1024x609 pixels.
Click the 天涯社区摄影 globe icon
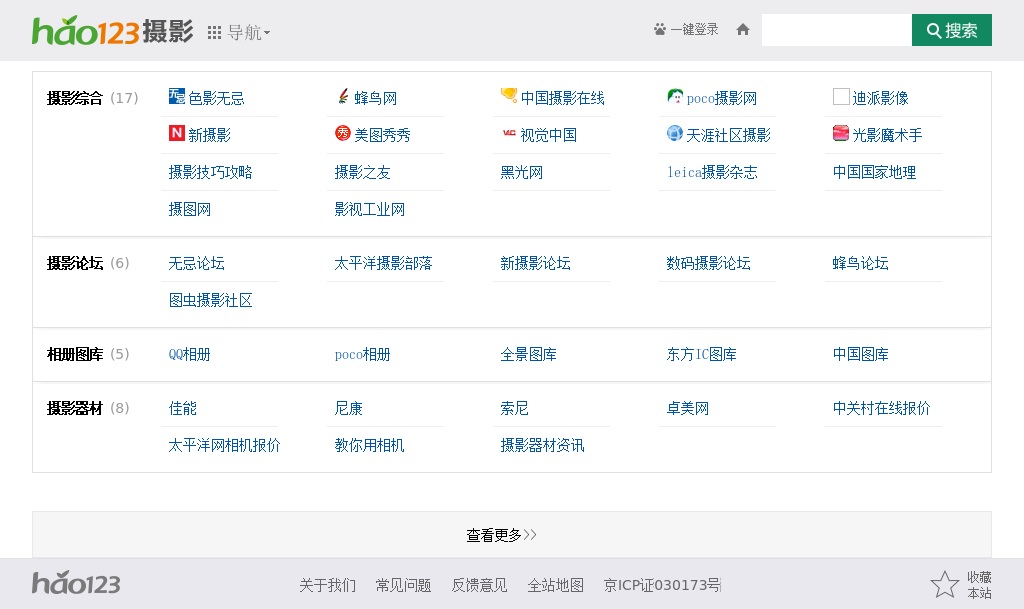[x=675, y=134]
